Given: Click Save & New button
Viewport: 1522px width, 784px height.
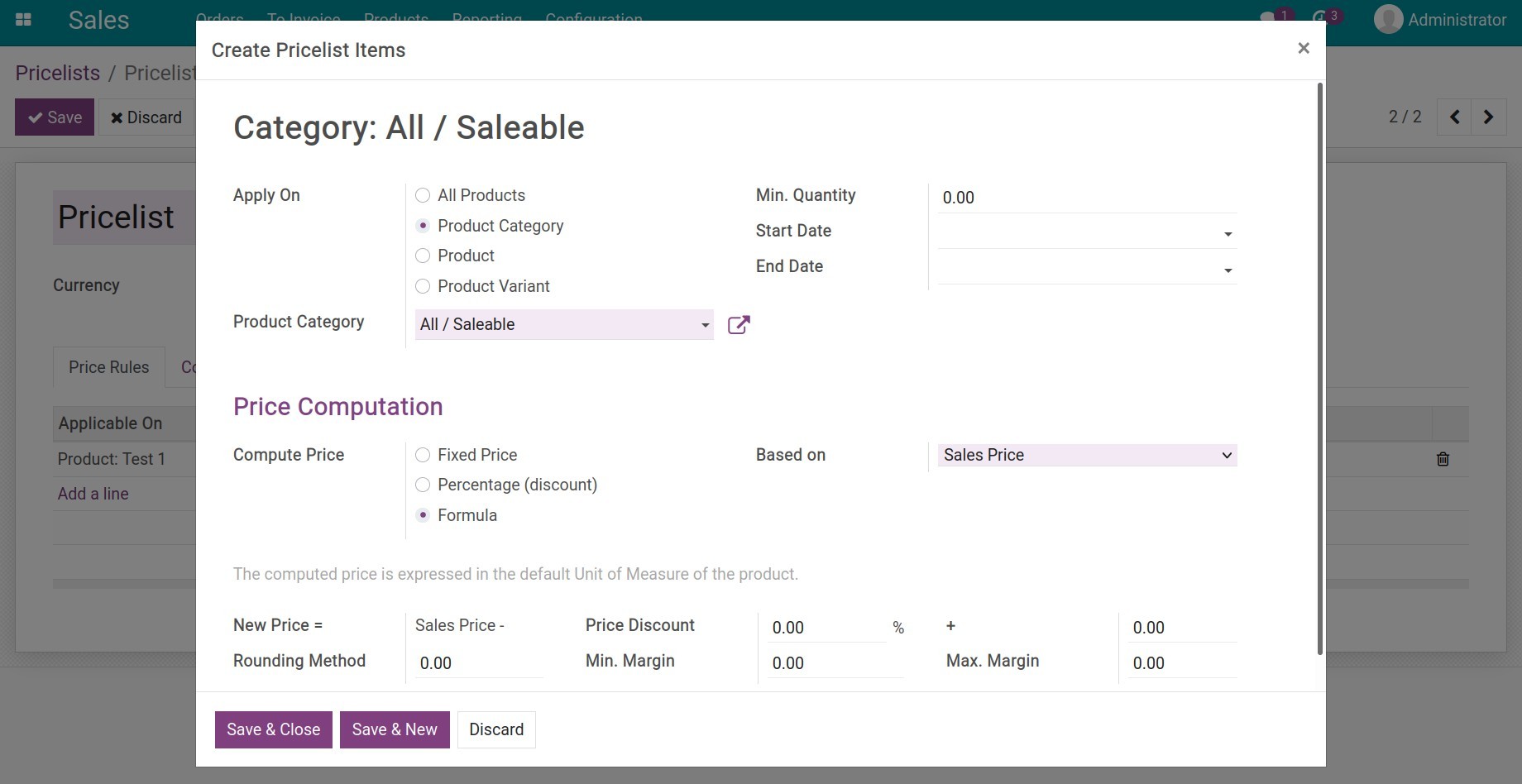Looking at the screenshot, I should tap(395, 729).
